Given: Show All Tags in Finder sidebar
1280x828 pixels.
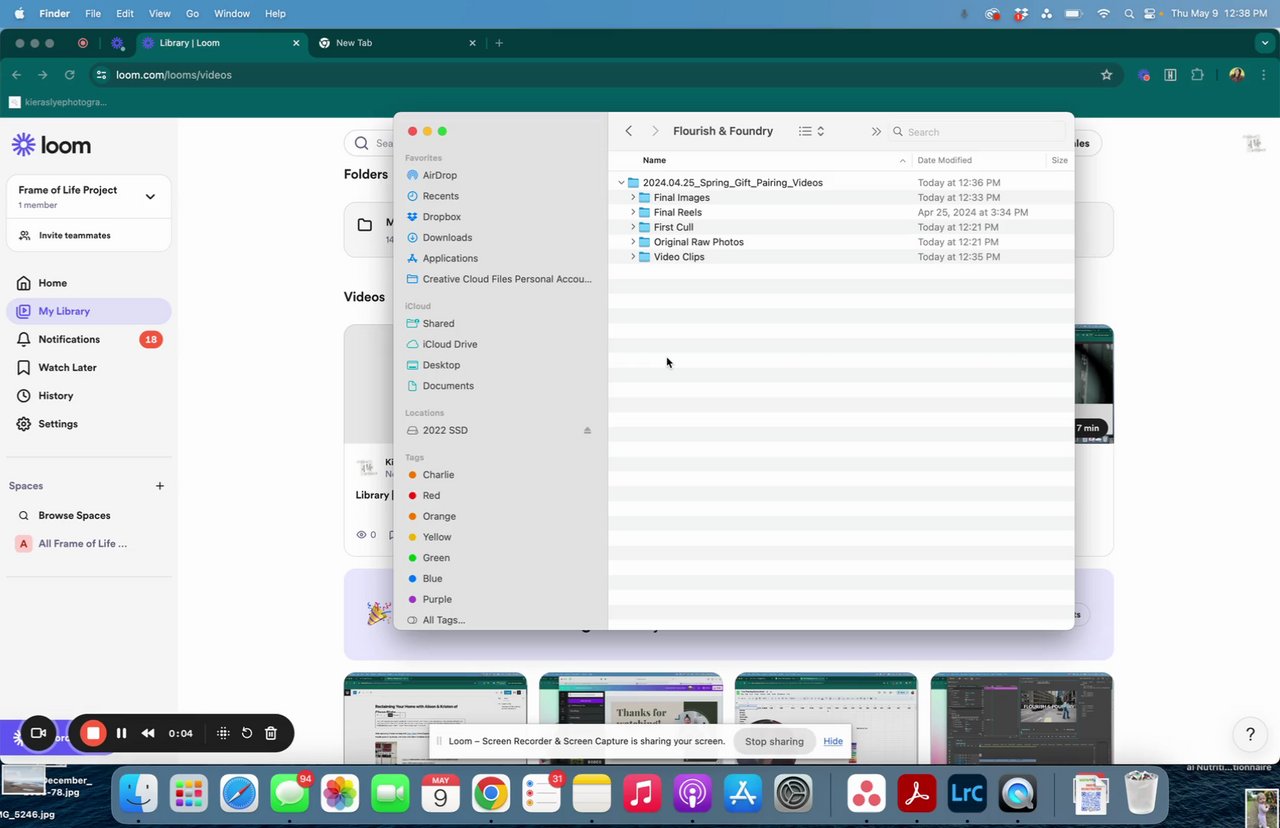Looking at the screenshot, I should coord(443,620).
